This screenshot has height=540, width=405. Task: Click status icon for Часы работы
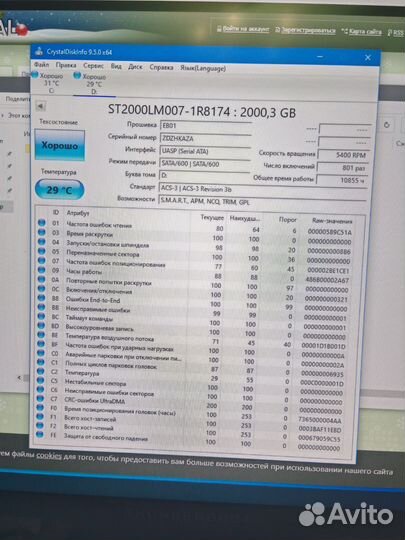(42, 270)
